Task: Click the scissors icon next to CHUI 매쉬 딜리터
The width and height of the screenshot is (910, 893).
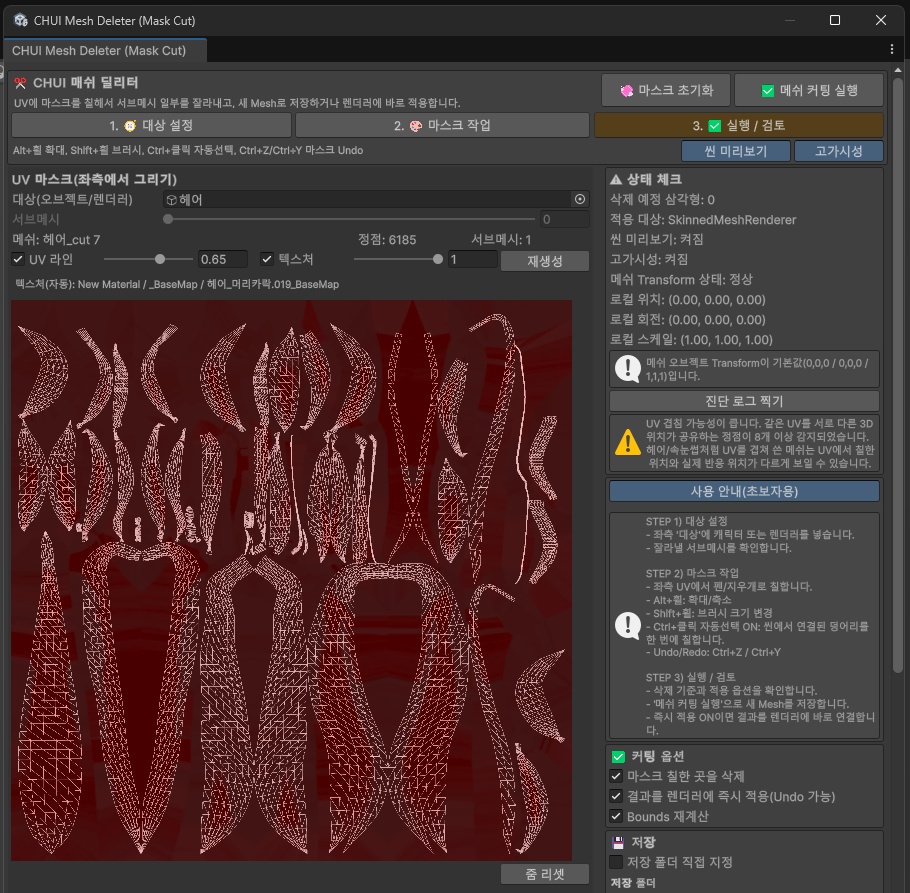Action: coord(20,83)
